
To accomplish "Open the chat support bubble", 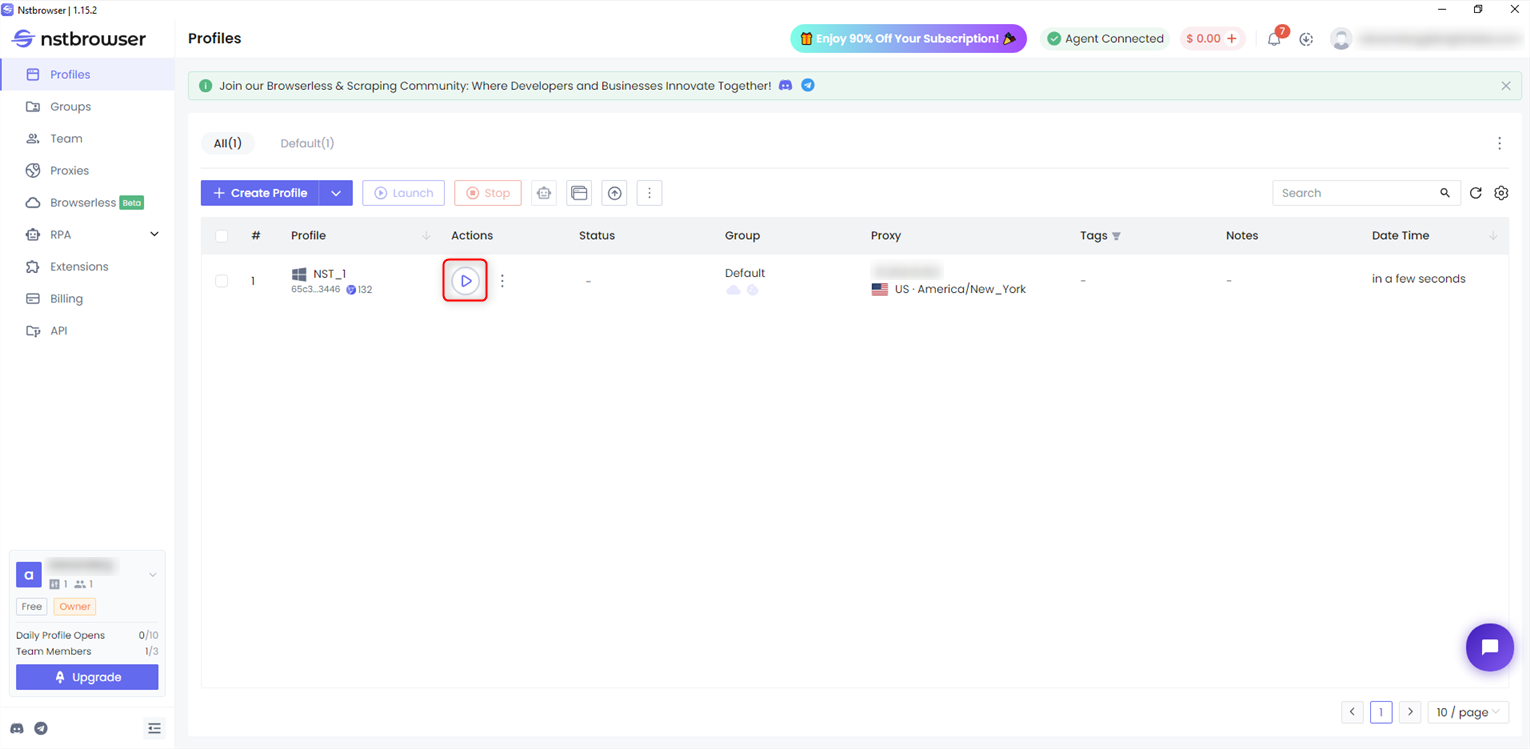I will point(1490,647).
